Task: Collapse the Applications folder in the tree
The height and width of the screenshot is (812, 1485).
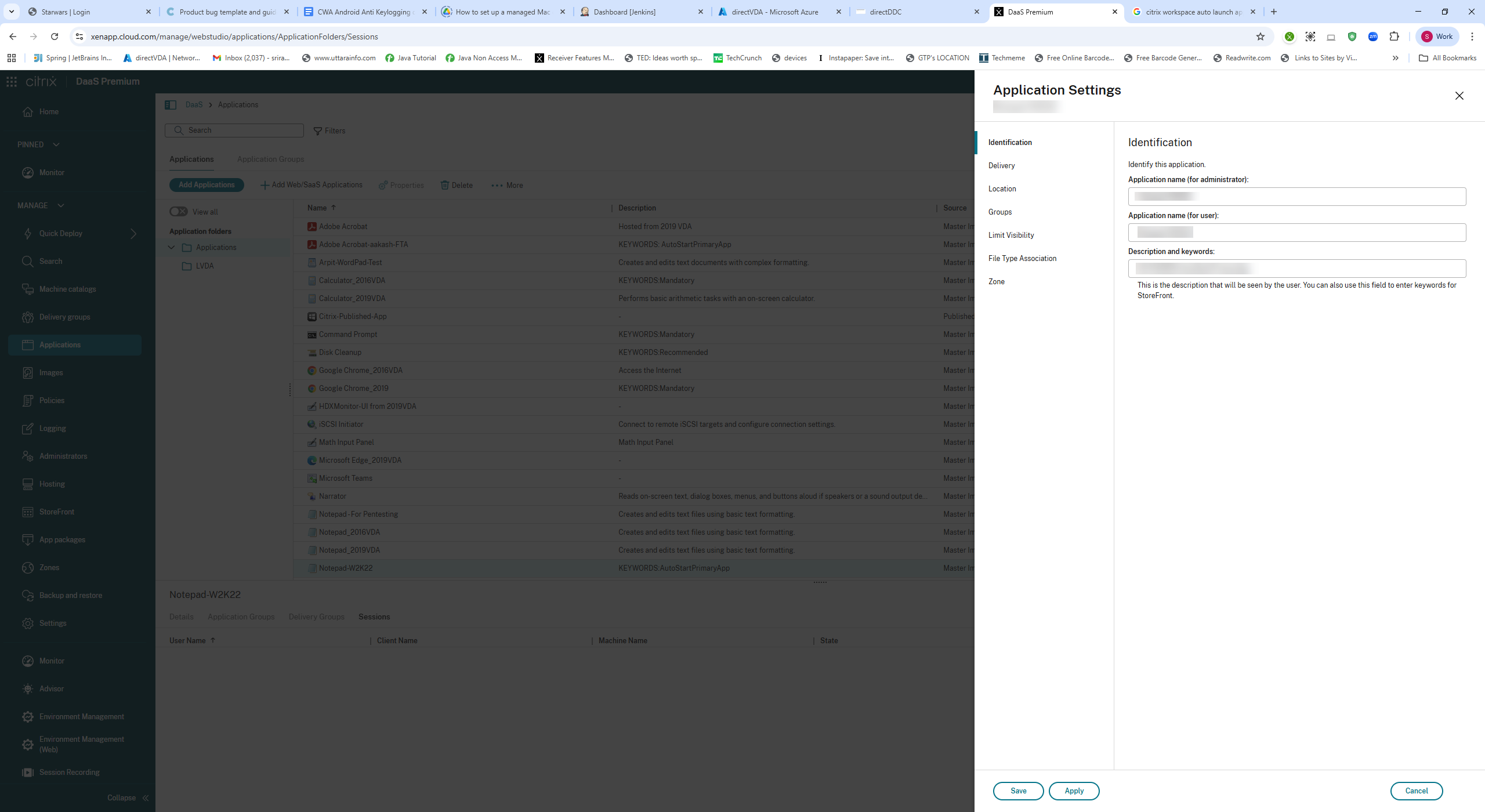Action: [171, 247]
